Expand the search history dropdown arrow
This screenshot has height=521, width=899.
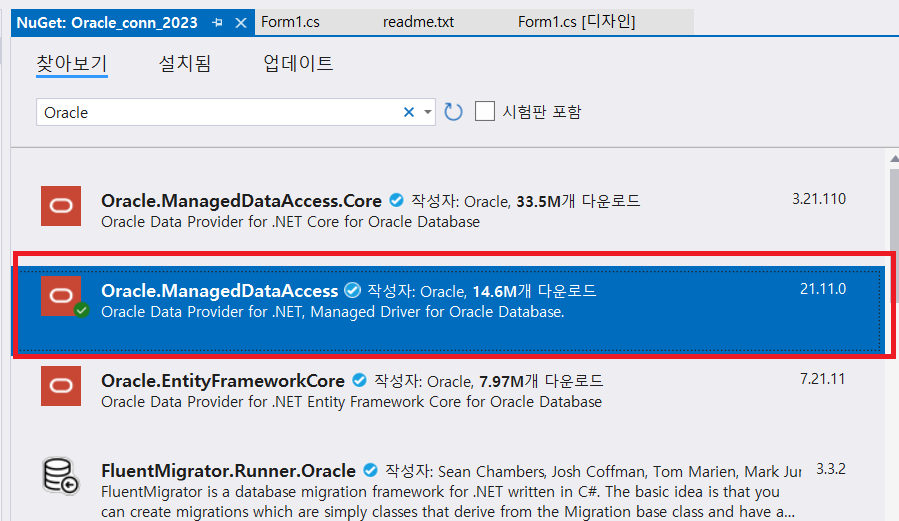[x=428, y=112]
